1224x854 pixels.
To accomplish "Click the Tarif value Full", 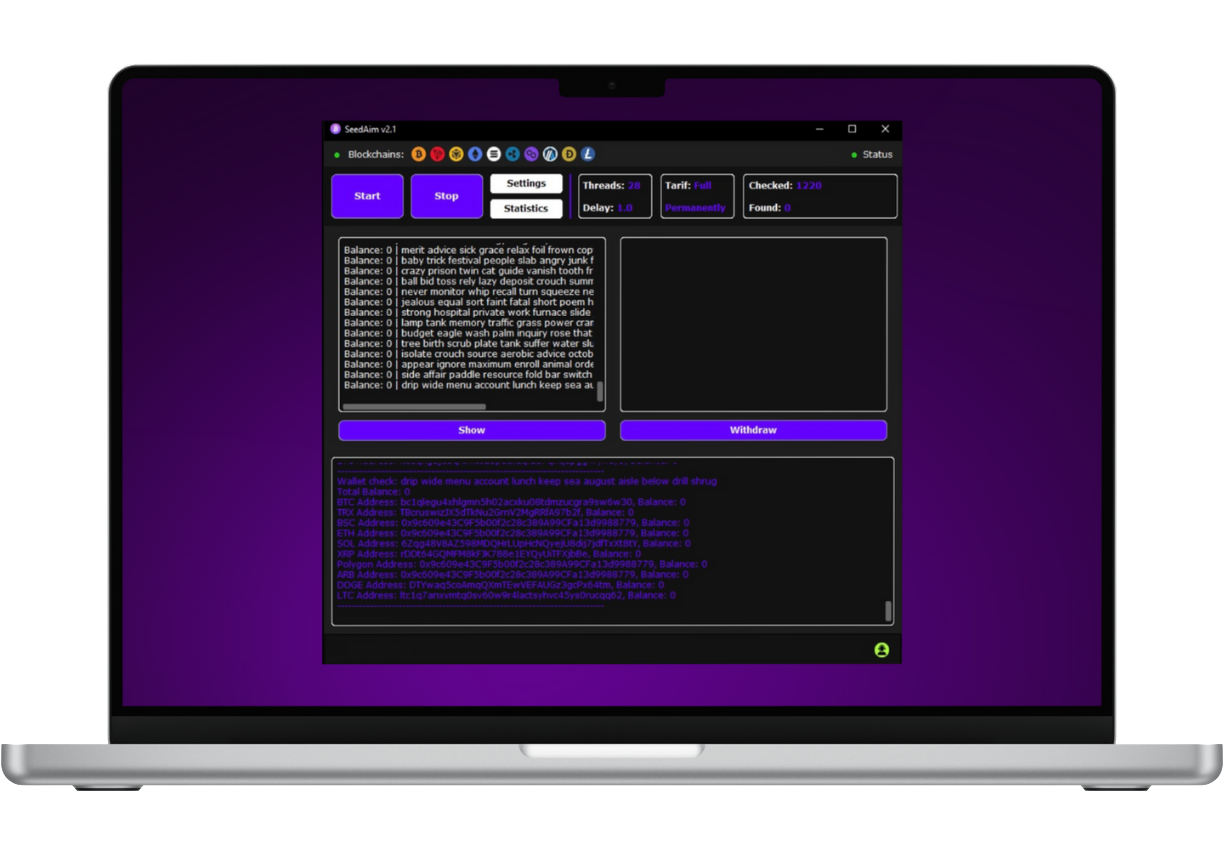I will tap(703, 185).
